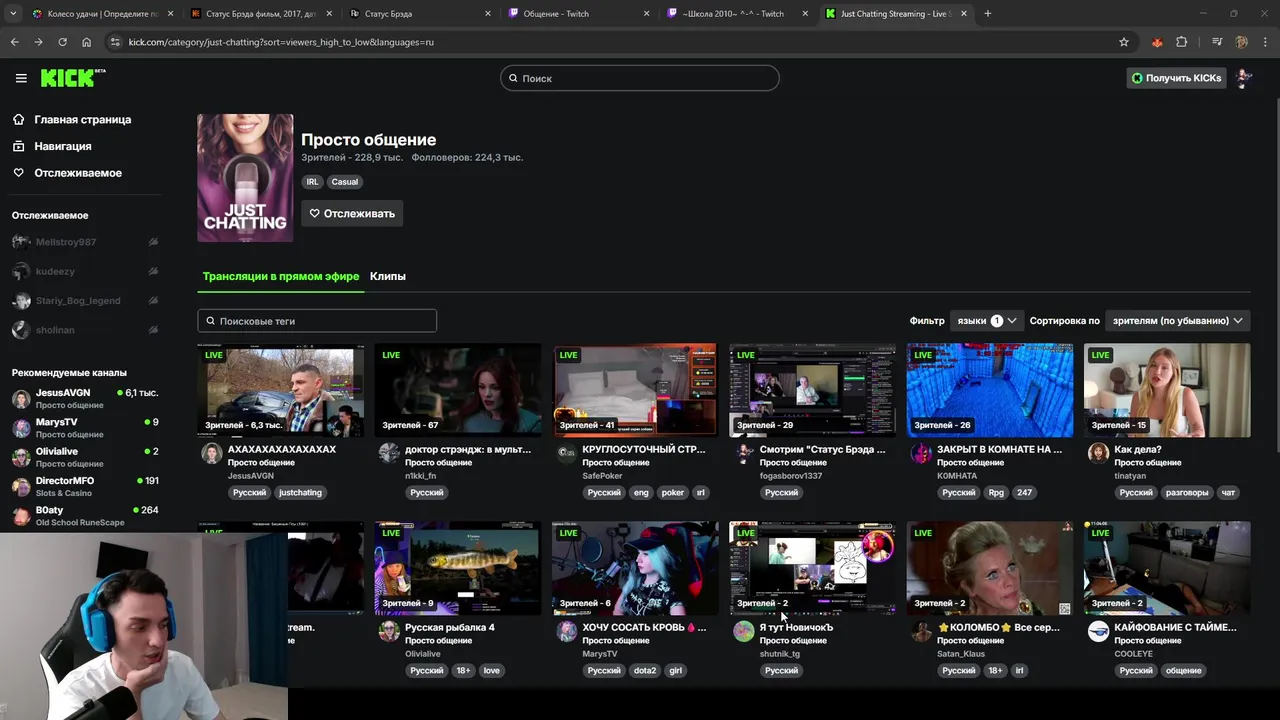
Task: Select Трансляции в прямом эфире tab
Action: click(x=281, y=276)
